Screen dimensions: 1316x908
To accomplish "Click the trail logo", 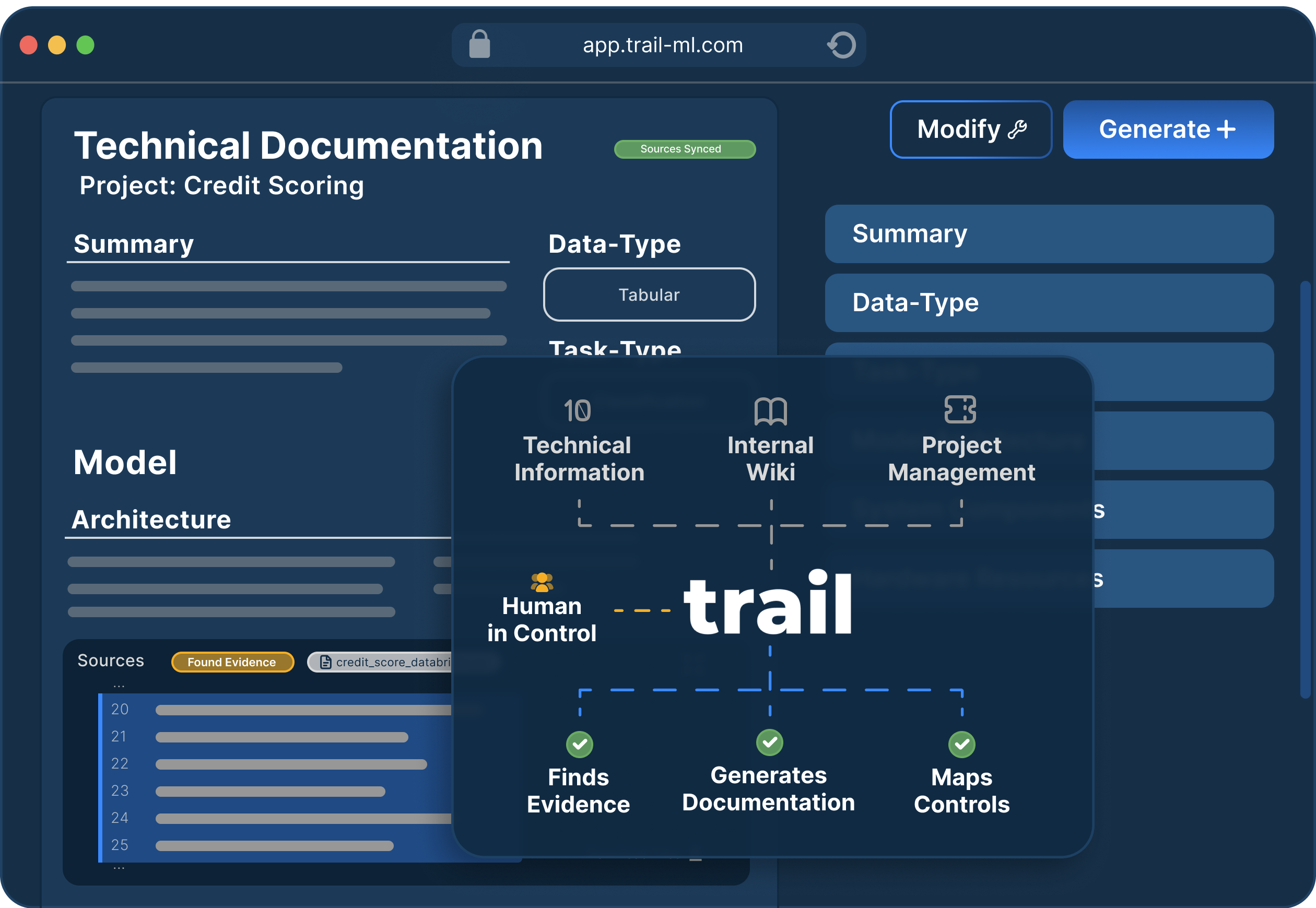I will click(768, 602).
